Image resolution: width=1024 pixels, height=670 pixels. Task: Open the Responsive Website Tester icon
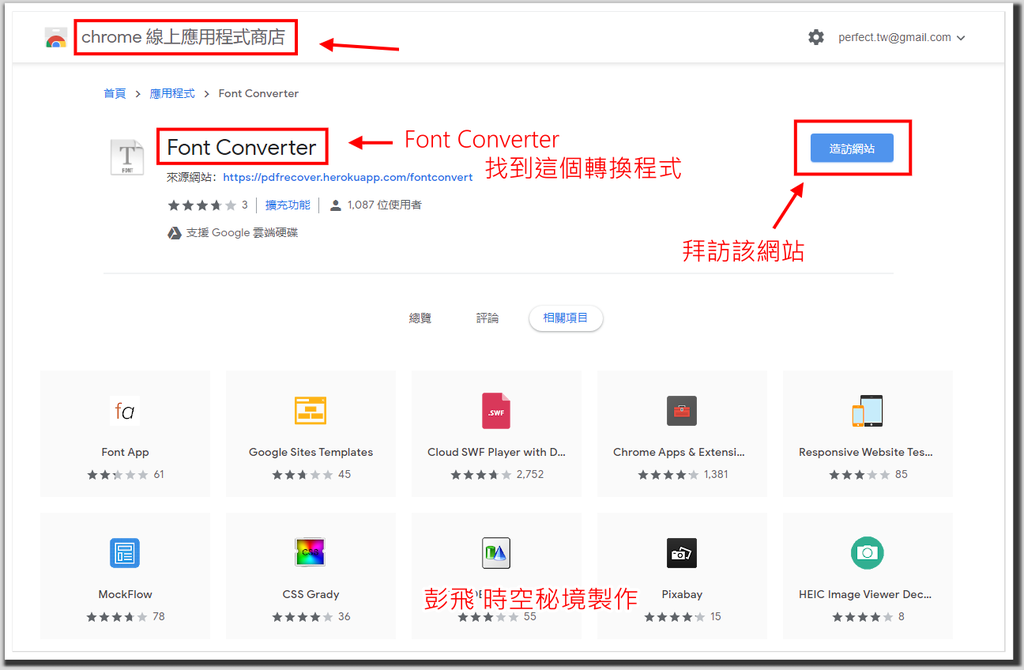(867, 411)
